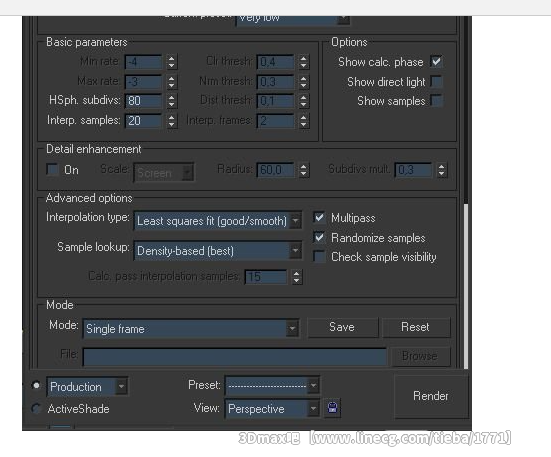Click Calc. pass interpolation samples spinner
The height and width of the screenshot is (457, 551).
point(297,277)
